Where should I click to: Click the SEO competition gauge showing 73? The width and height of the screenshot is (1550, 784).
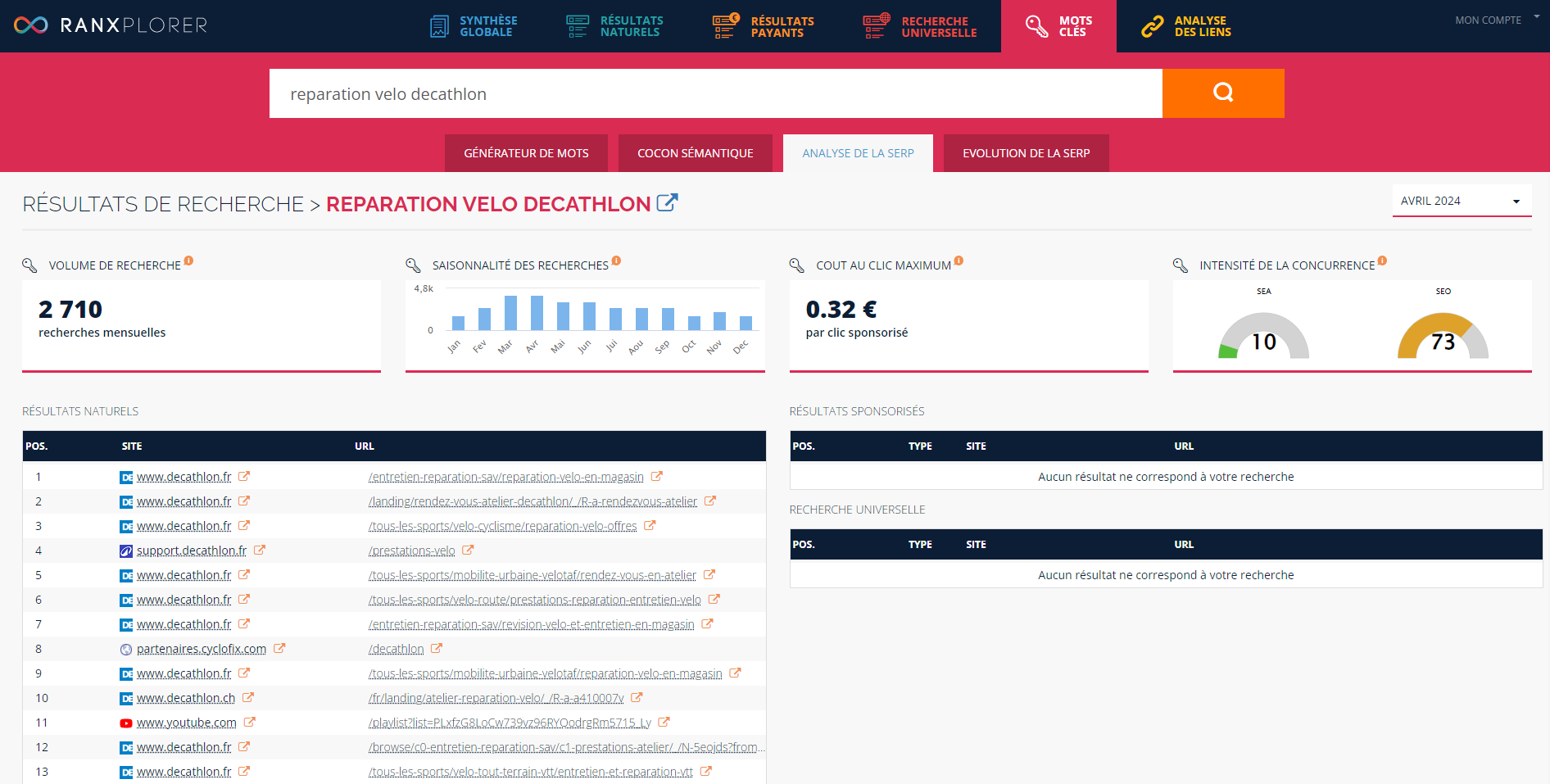(1443, 334)
